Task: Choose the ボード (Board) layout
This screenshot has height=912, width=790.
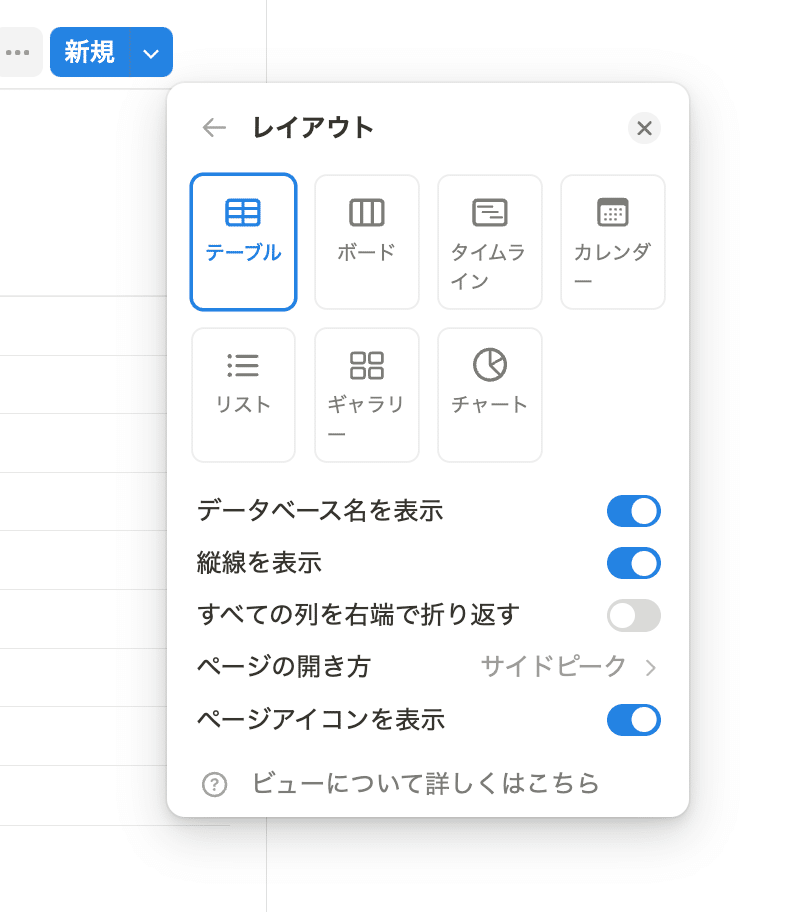Action: click(366, 242)
